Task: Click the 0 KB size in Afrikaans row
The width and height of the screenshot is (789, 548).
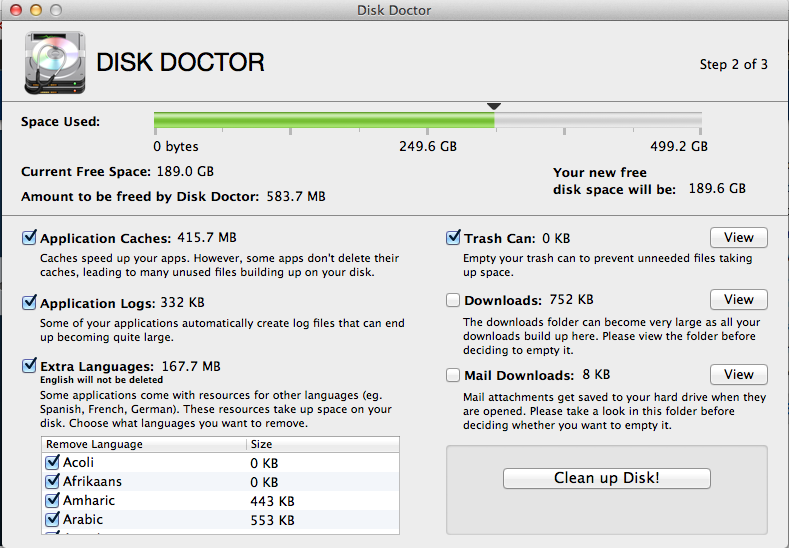Action: (x=264, y=482)
